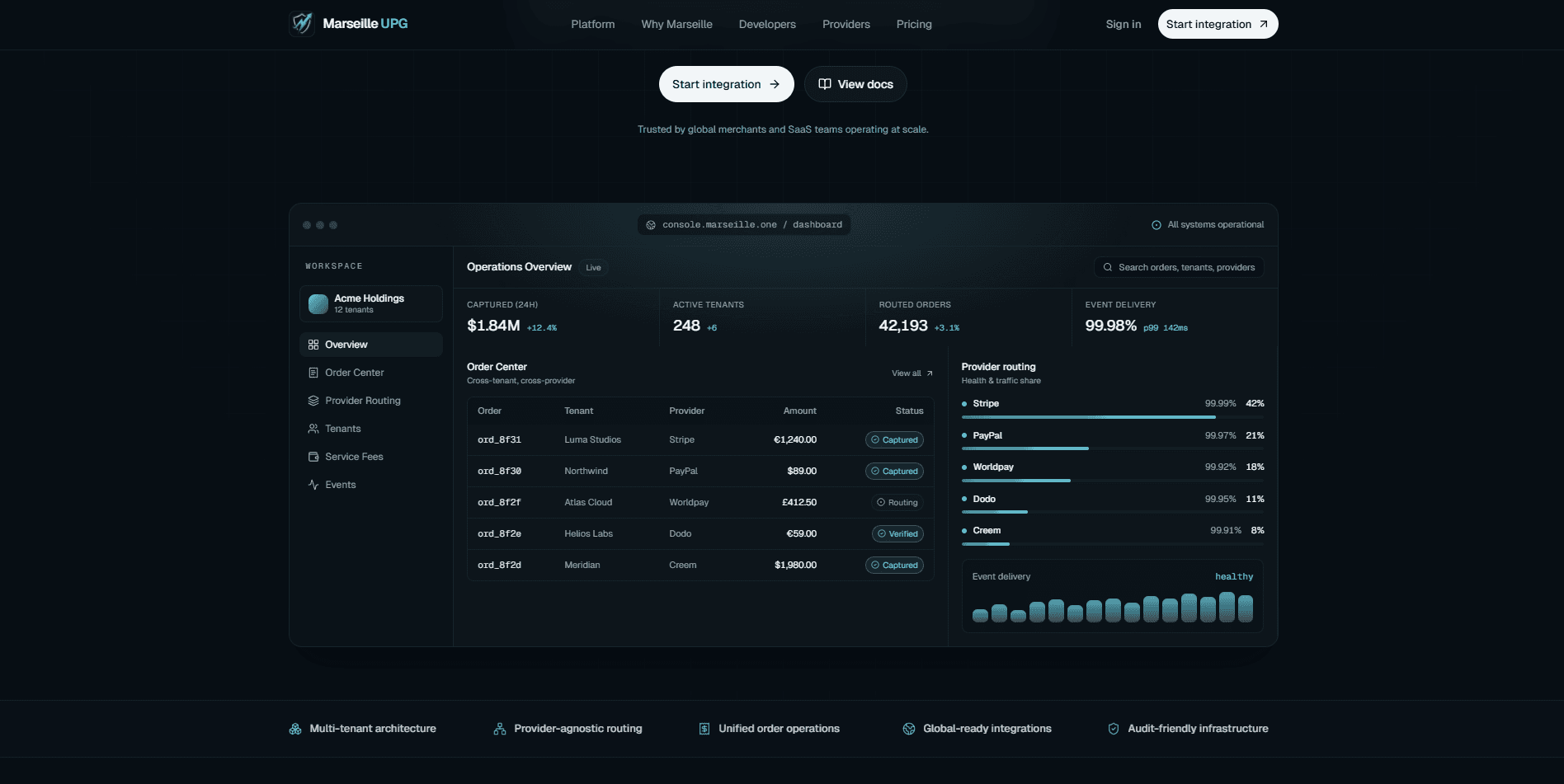Click the Sign in link
This screenshot has width=1564, height=784.
tap(1124, 24)
